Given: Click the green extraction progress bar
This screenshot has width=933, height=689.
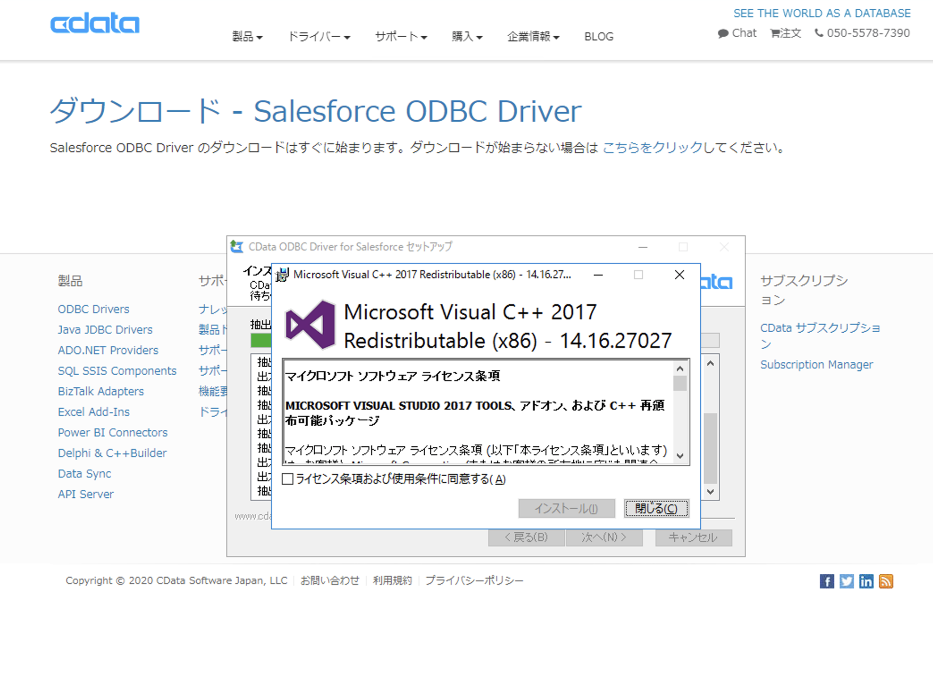Looking at the screenshot, I should 261,340.
